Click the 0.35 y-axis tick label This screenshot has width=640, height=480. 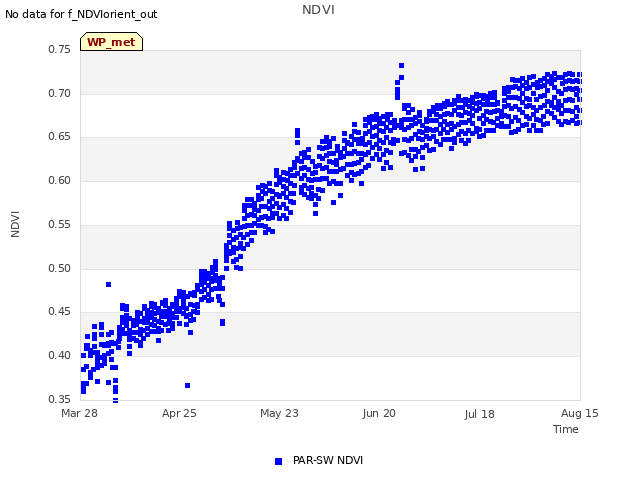click(60, 399)
